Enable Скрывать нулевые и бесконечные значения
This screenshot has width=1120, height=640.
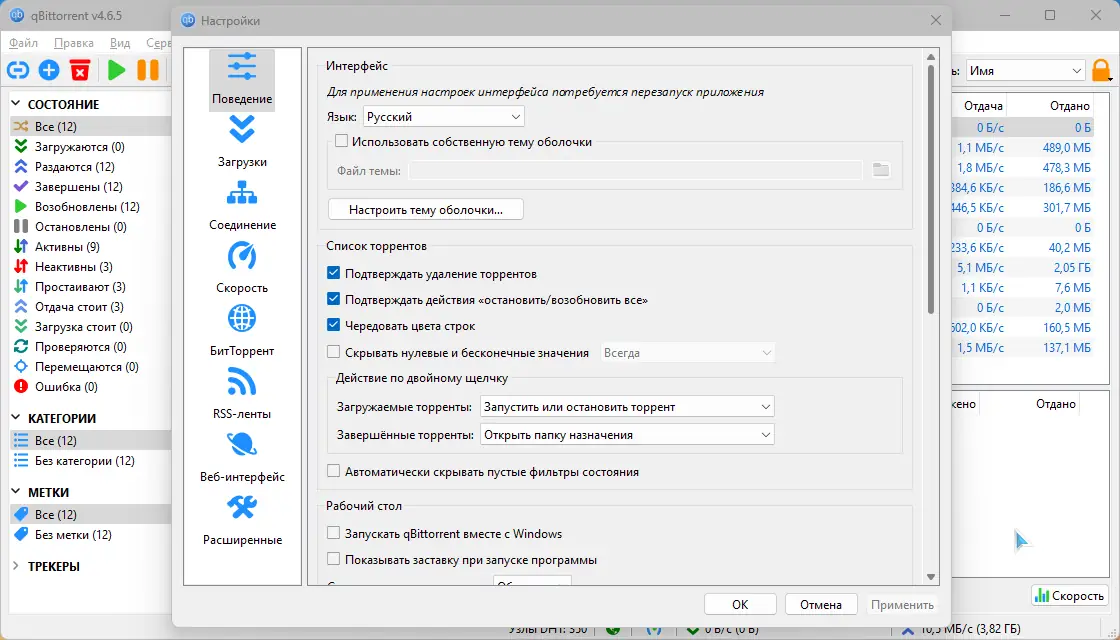click(x=334, y=352)
